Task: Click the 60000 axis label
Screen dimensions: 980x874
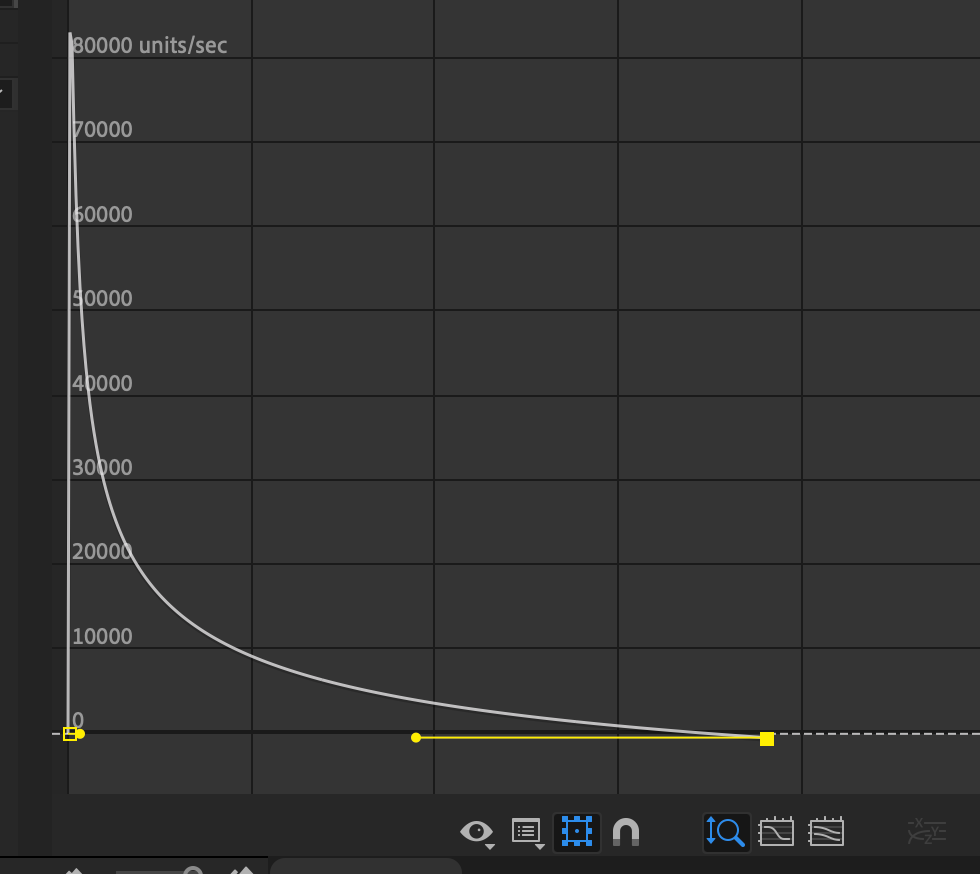Action: point(102,214)
